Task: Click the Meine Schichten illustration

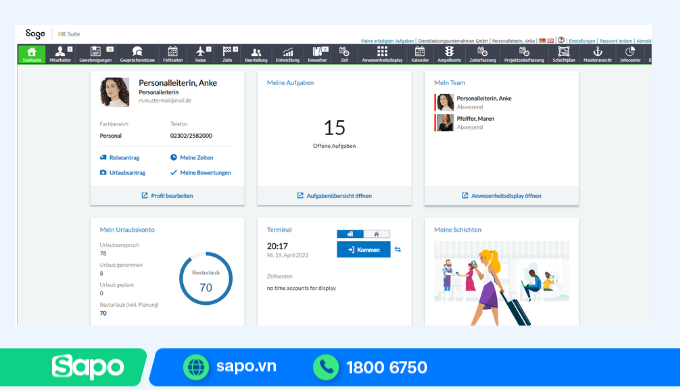Action: (502, 282)
